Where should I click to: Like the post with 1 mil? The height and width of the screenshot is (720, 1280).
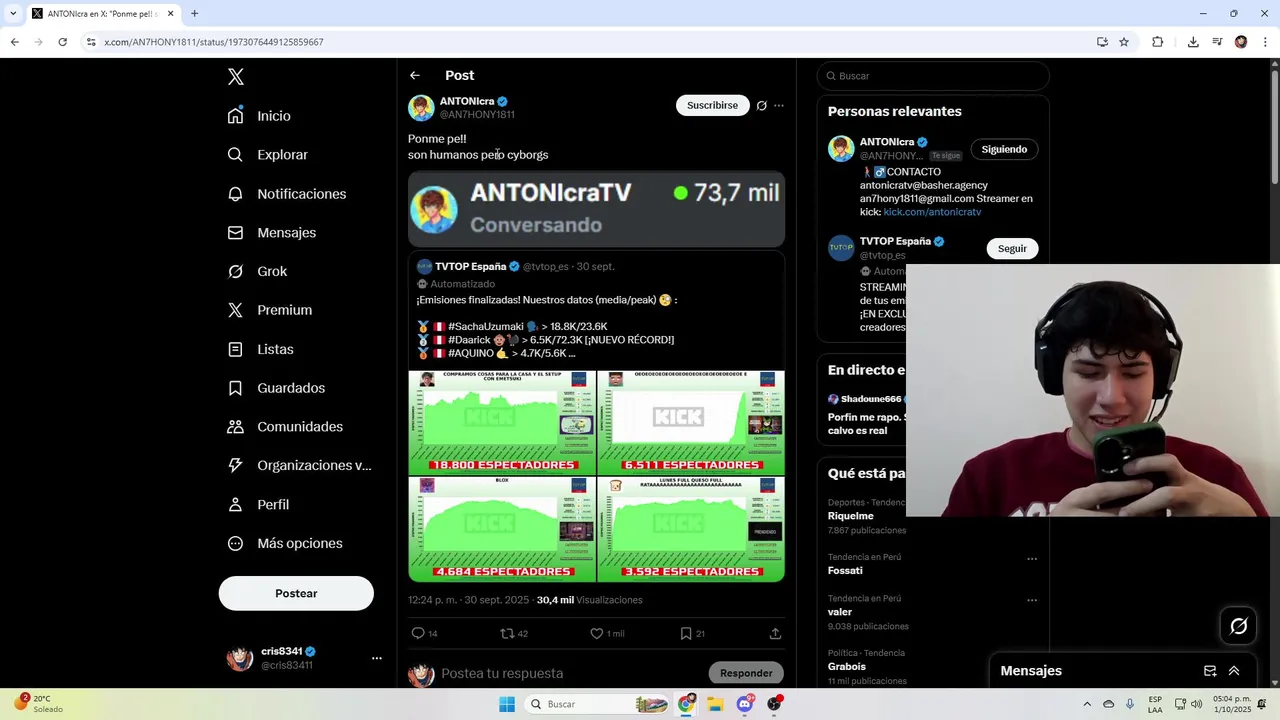pyautogui.click(x=596, y=633)
